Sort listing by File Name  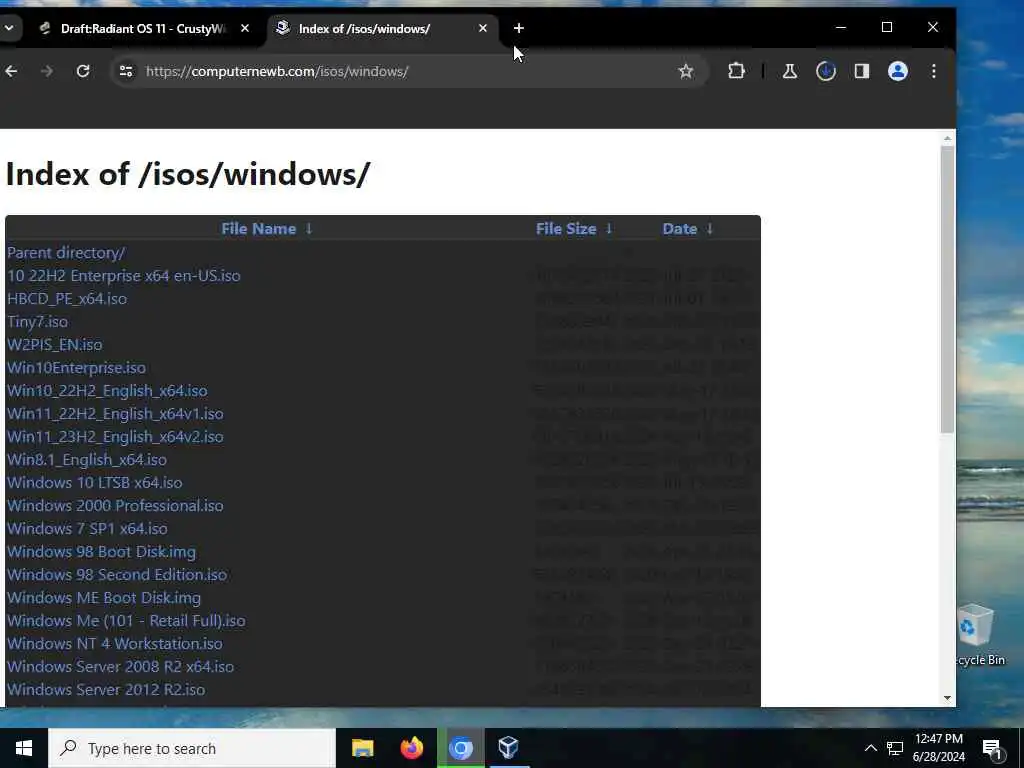pos(258,229)
